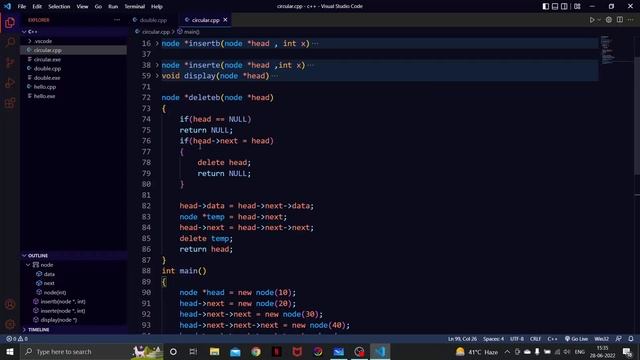This screenshot has height=360, width=640.
Task: Expand the Timeline section
Action: pos(73,329)
